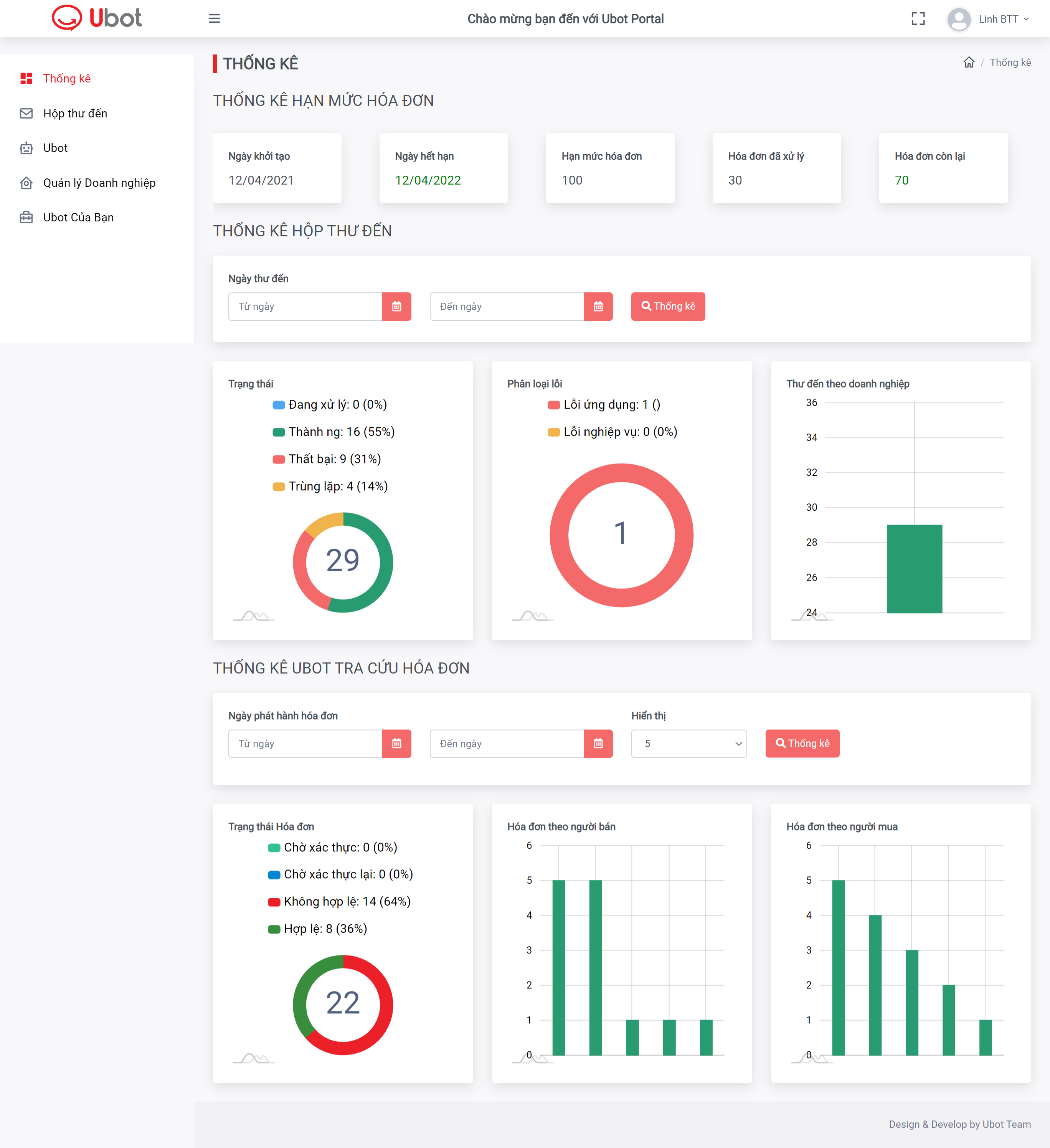Image resolution: width=1050 pixels, height=1148 pixels.
Task: Open calendar for inbox Từ ngày
Action: [397, 306]
